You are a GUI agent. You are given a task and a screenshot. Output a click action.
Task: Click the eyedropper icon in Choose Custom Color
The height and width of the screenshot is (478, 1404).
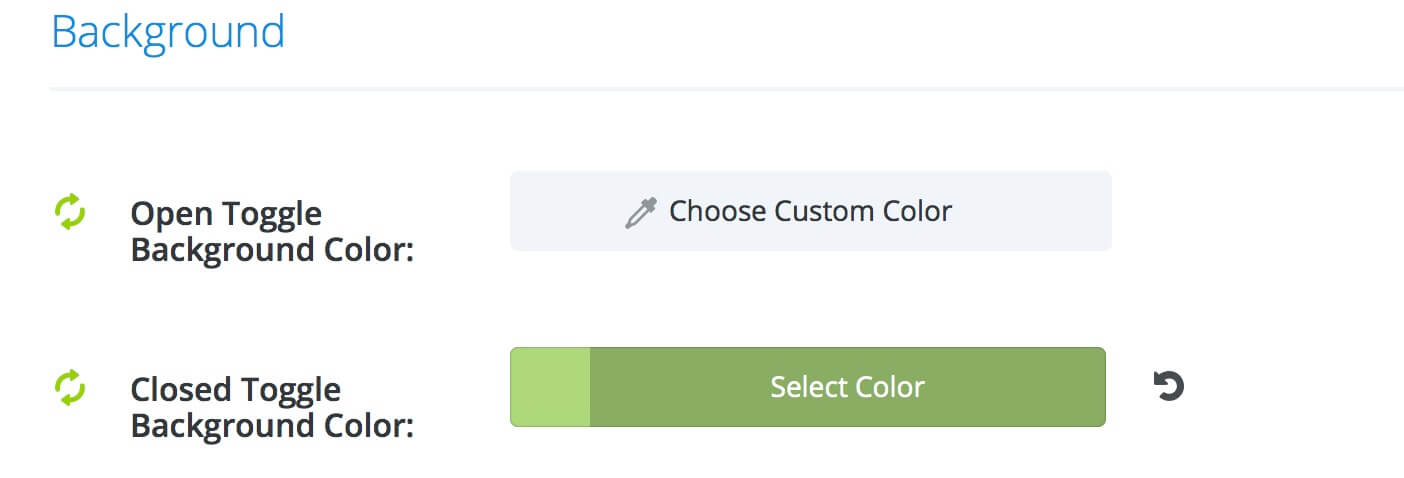coord(640,213)
